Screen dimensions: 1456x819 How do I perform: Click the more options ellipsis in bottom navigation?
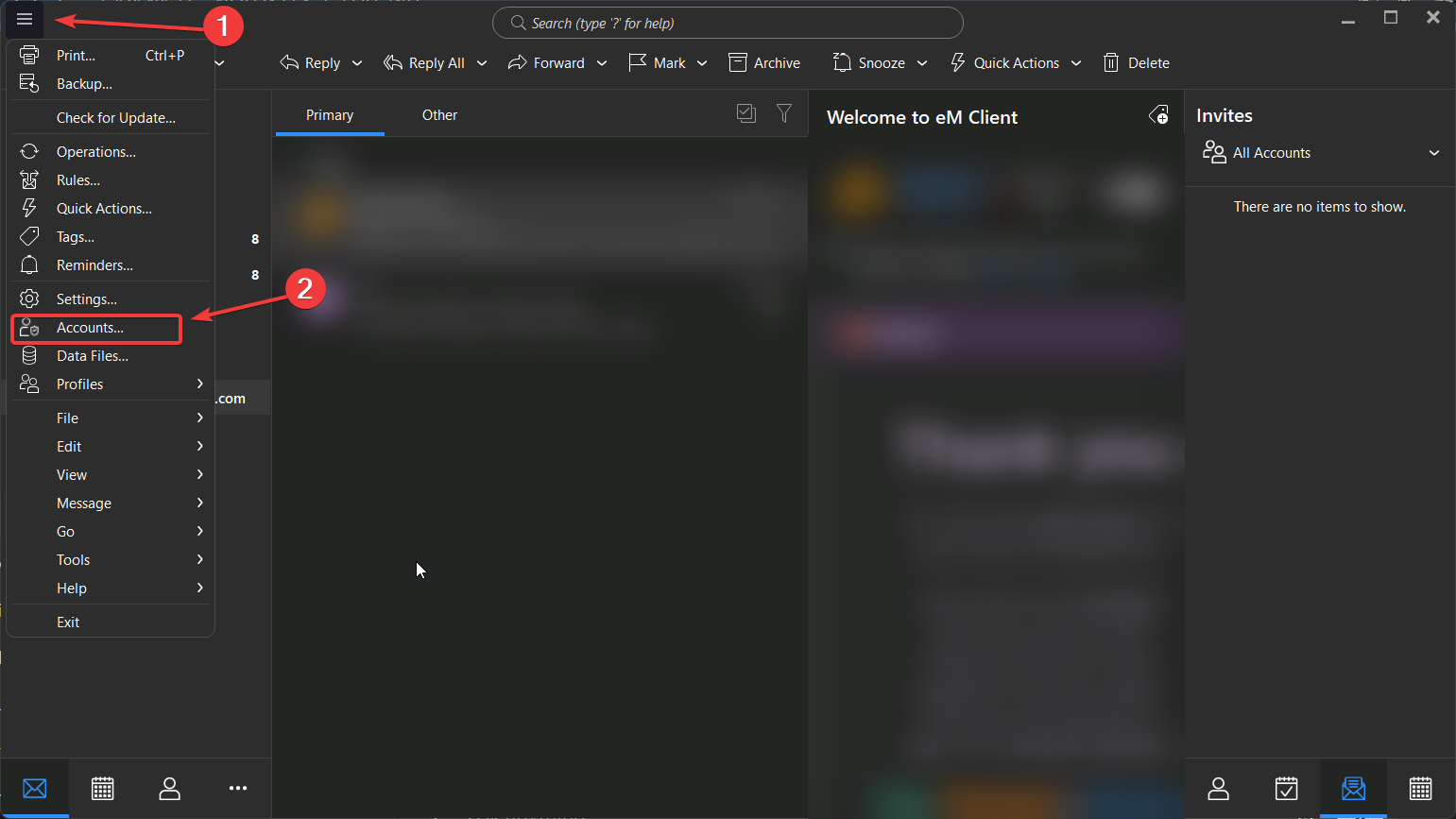click(238, 788)
